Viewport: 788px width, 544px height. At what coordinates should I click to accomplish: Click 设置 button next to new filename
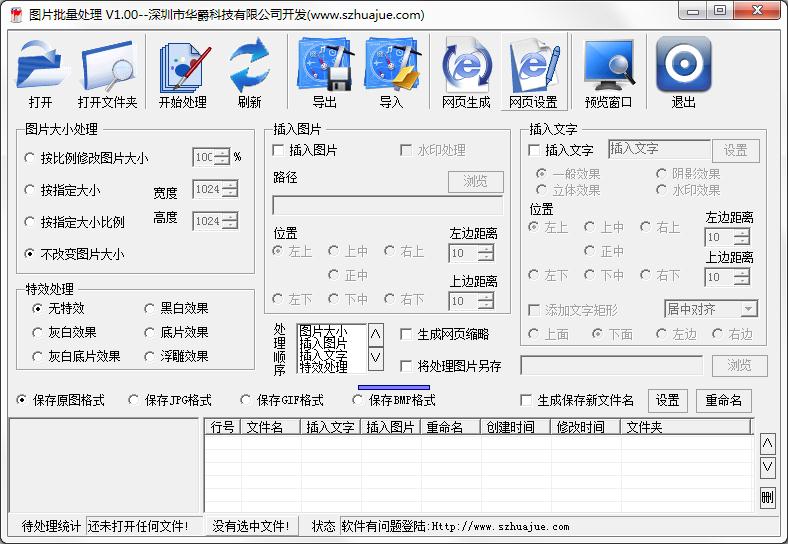(667, 401)
